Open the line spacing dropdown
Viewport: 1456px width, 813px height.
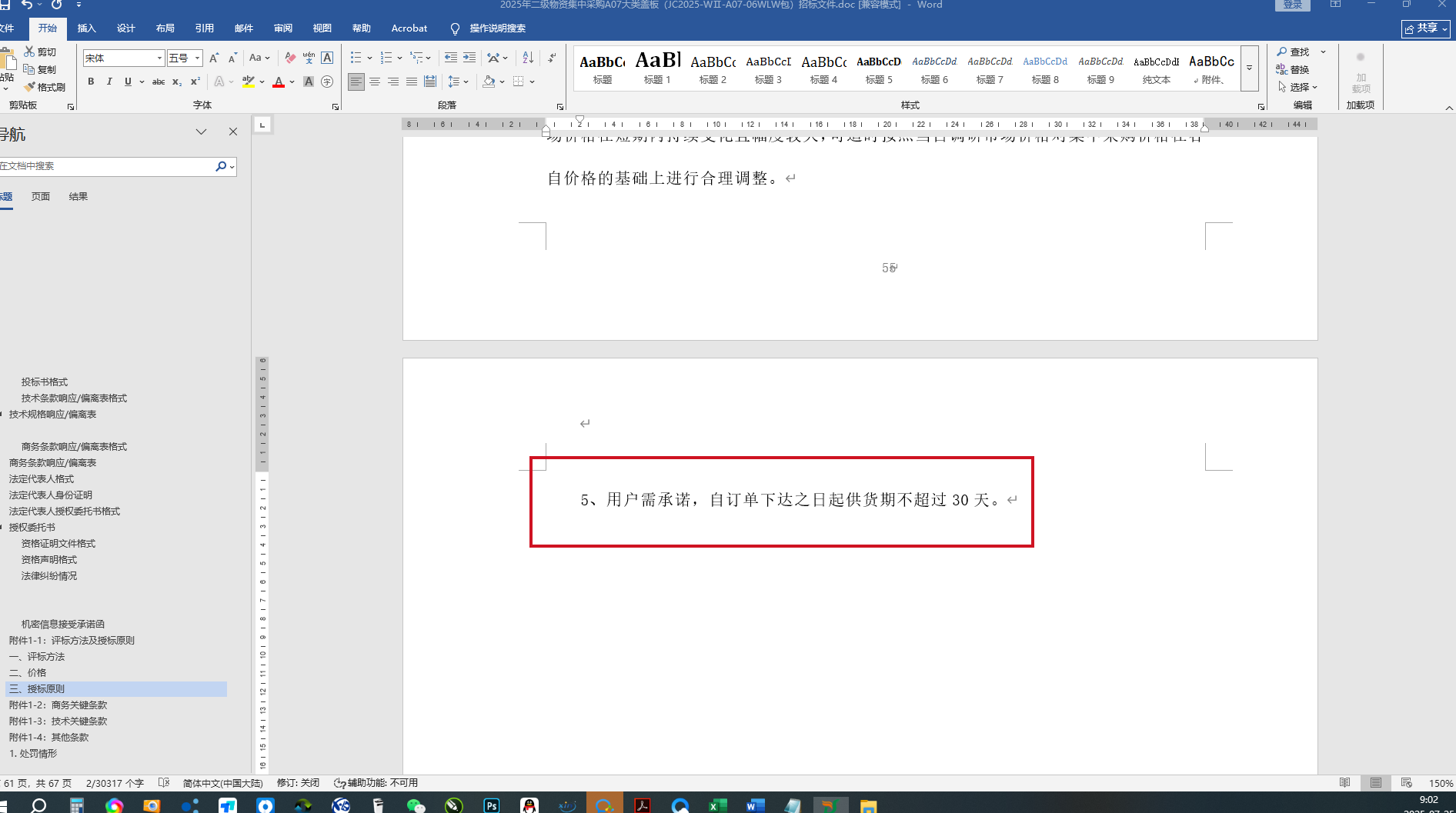(x=458, y=82)
